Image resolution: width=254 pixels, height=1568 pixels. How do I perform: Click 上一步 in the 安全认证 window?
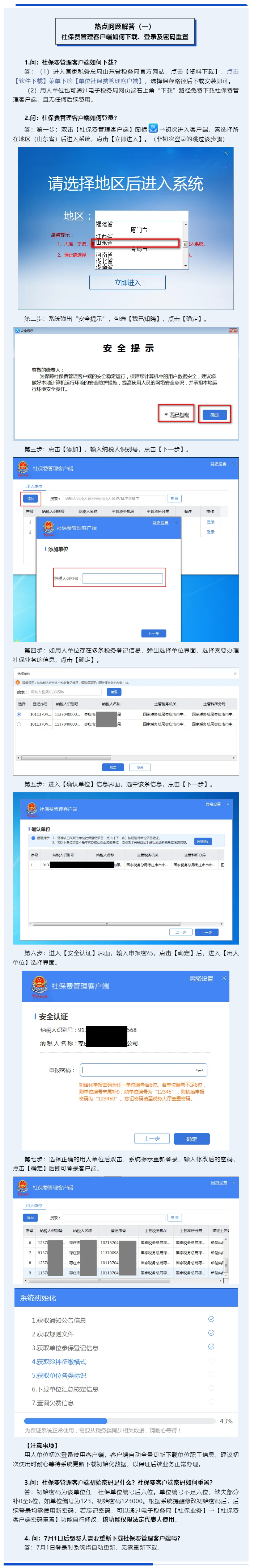(151, 1138)
